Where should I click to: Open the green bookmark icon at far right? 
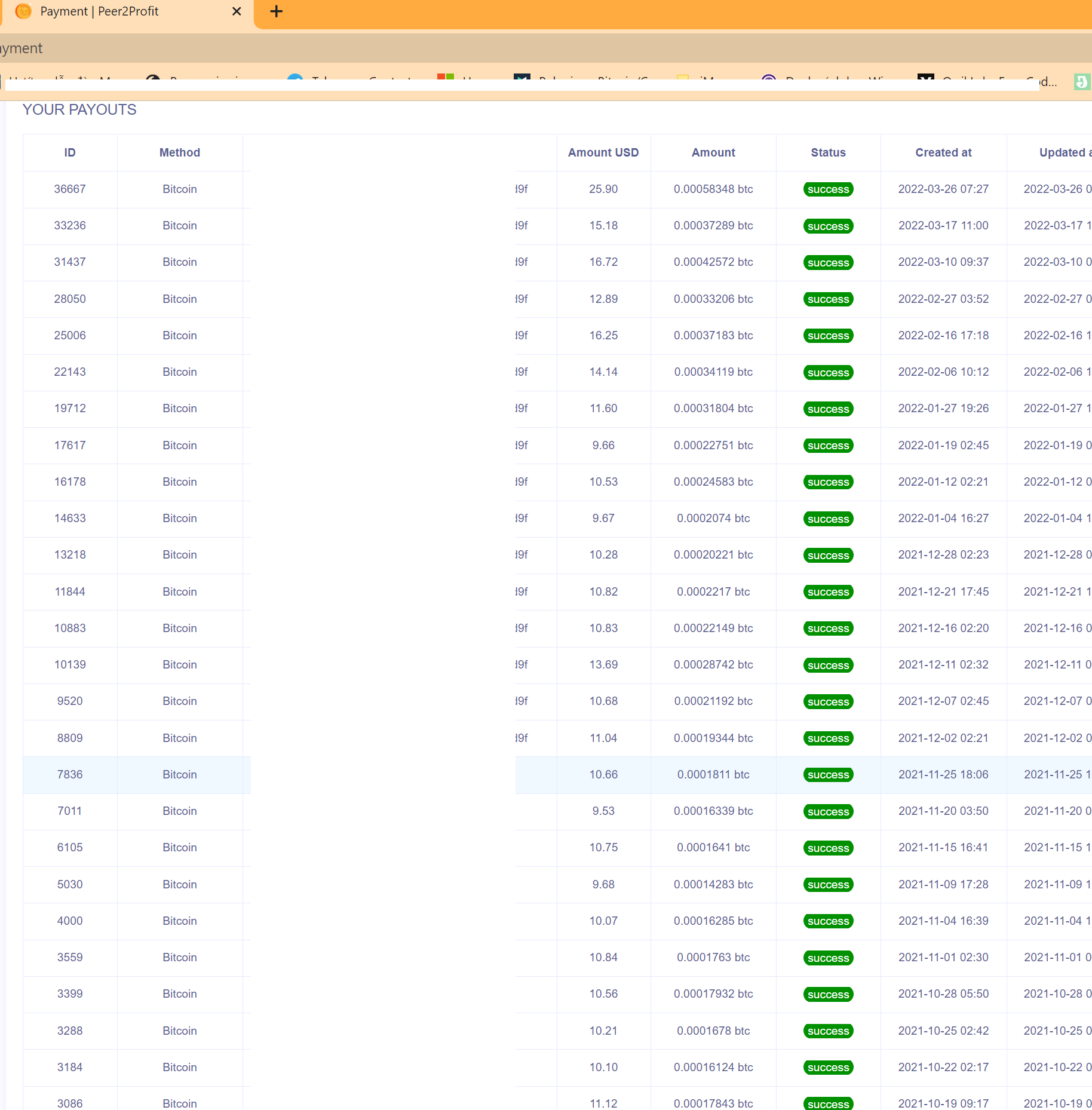1082,81
